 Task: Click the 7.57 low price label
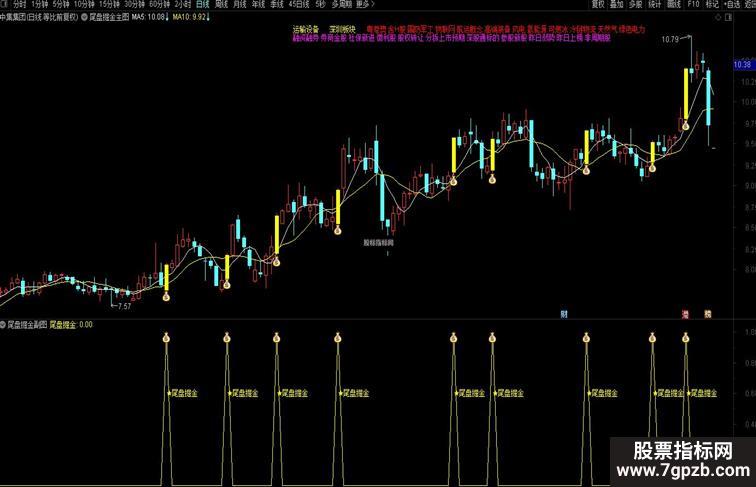click(x=124, y=306)
